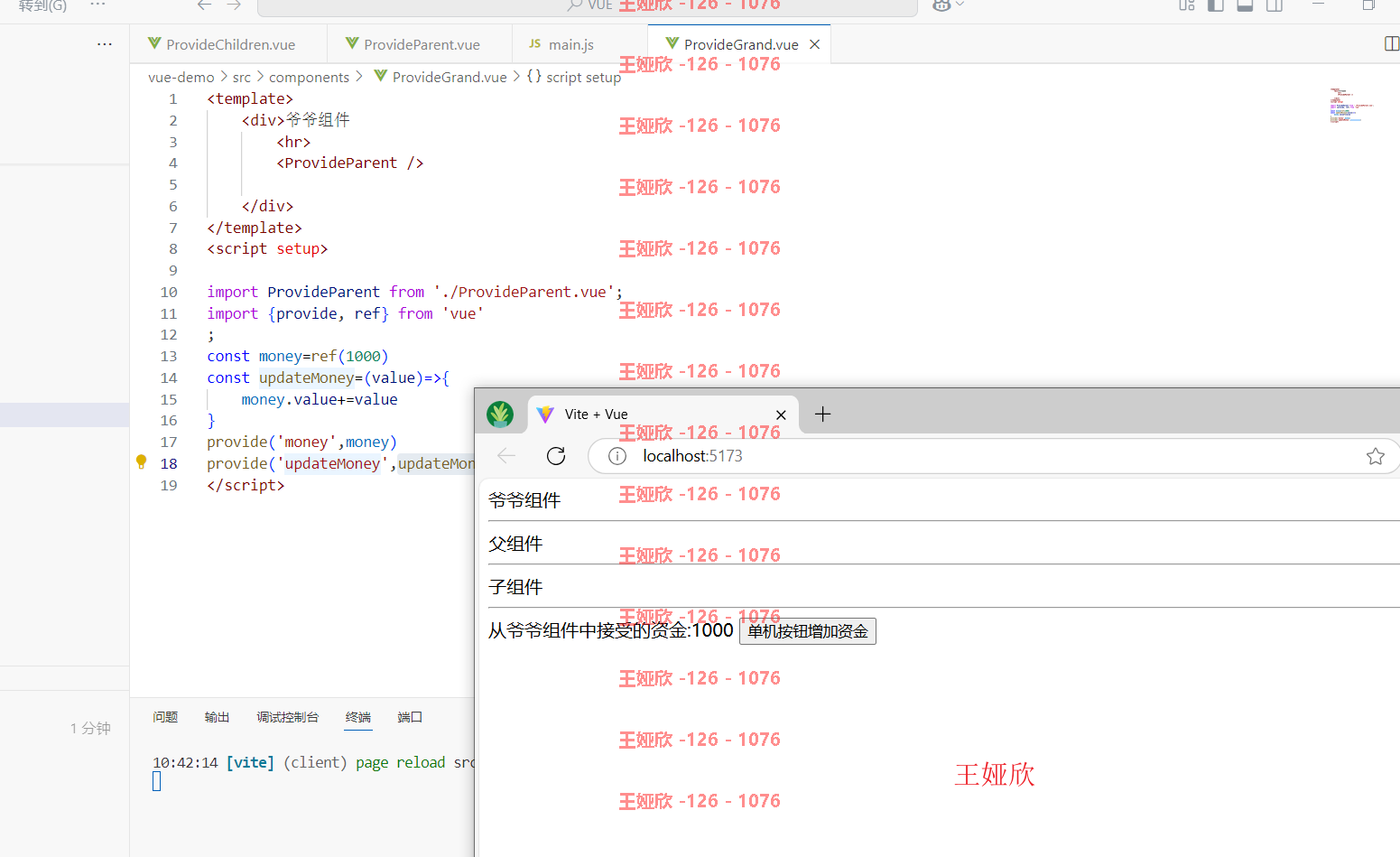Click the 单机按钮增加资金 button
Viewport: 1400px width, 857px height.
coord(808,631)
